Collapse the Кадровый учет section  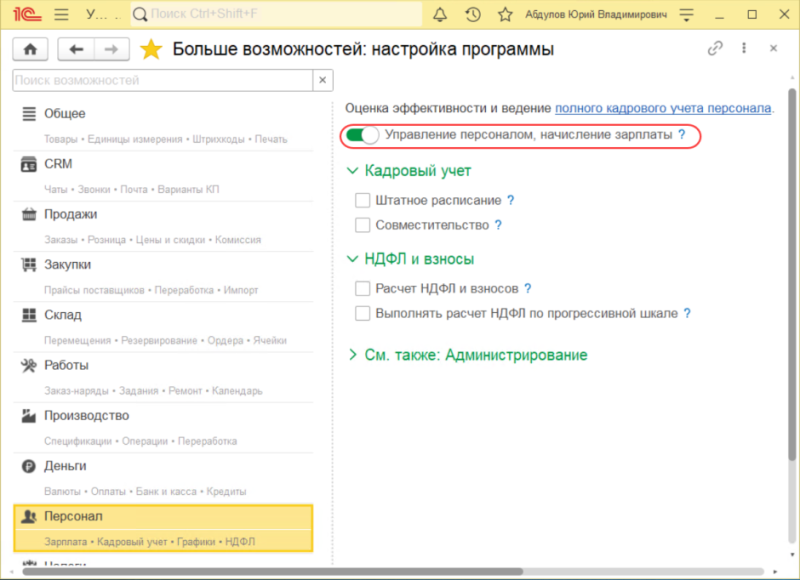352,171
